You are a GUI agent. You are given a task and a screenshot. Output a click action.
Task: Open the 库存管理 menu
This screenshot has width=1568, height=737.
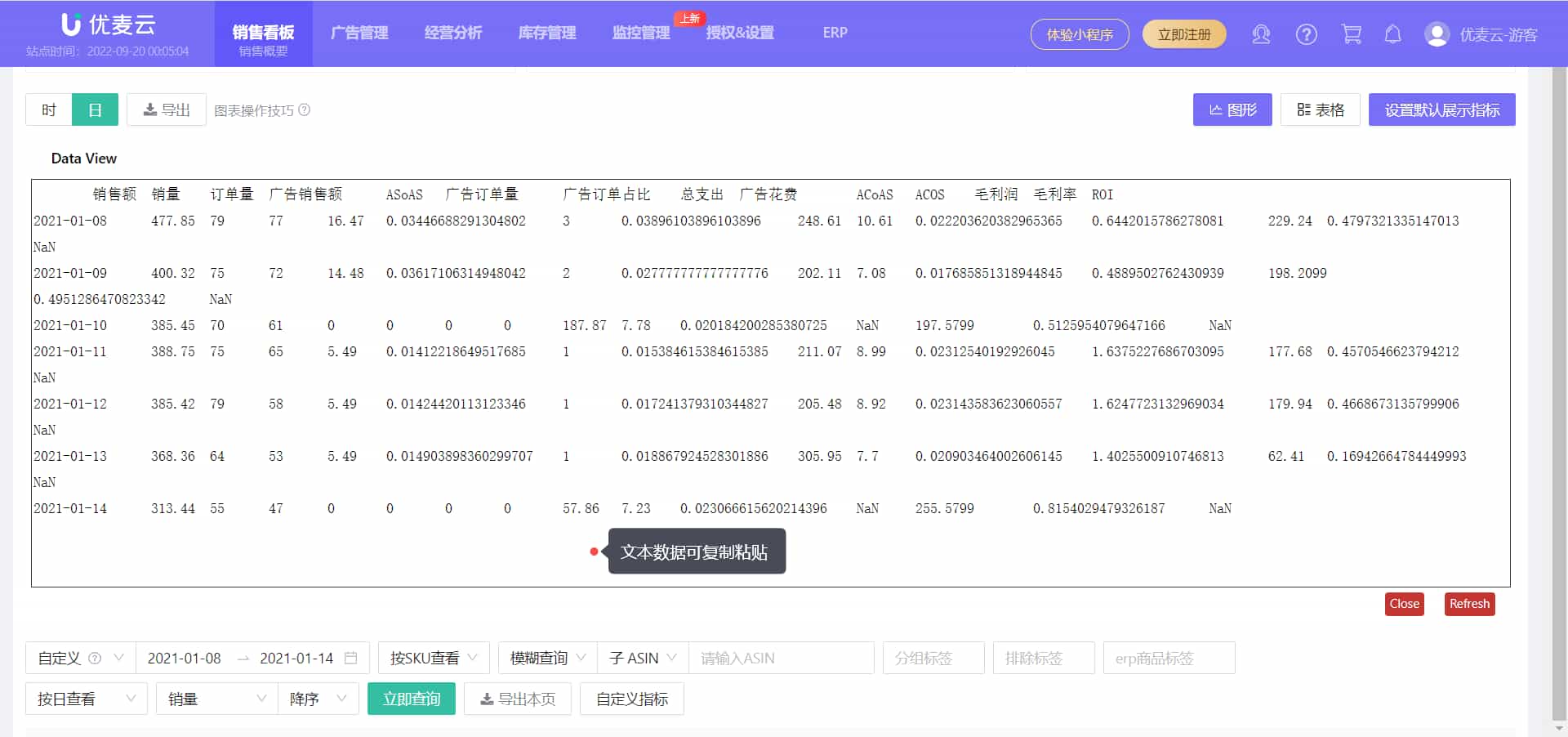tap(547, 33)
